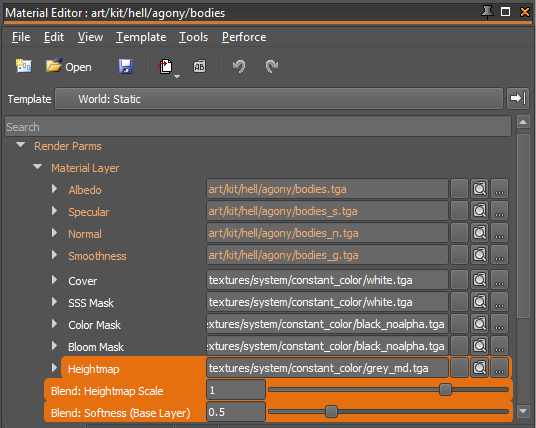Expand the Cover row
The height and width of the screenshot is (428, 536).
pos(54,280)
